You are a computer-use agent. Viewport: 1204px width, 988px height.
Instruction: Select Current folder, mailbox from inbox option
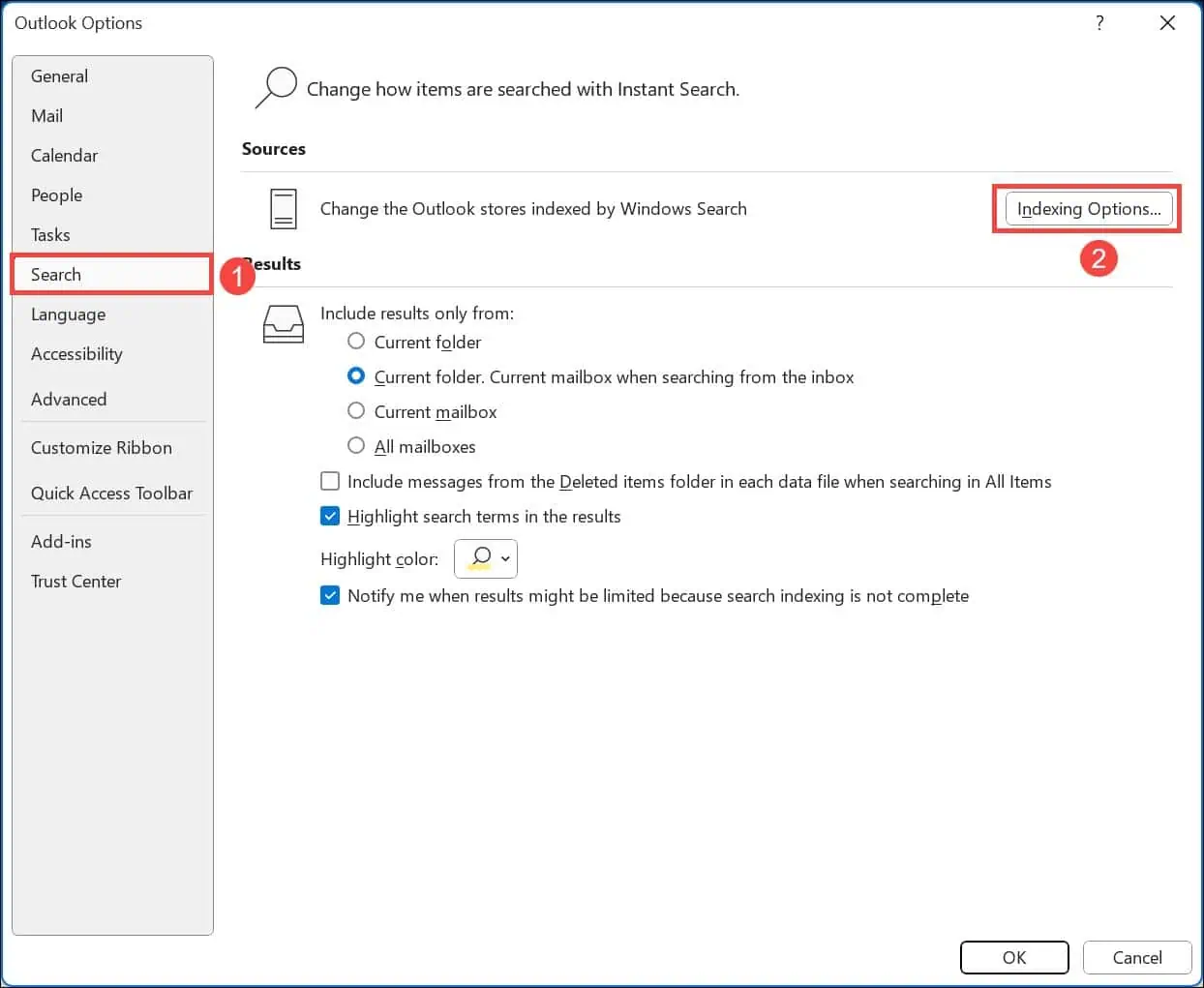tap(356, 376)
